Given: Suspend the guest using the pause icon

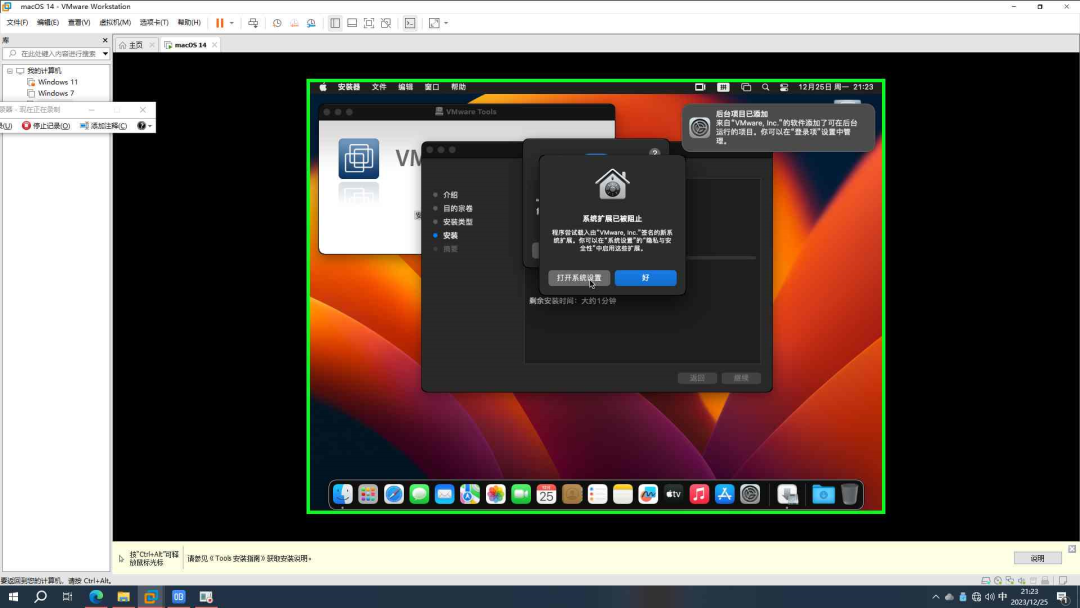Looking at the screenshot, I should 218,23.
